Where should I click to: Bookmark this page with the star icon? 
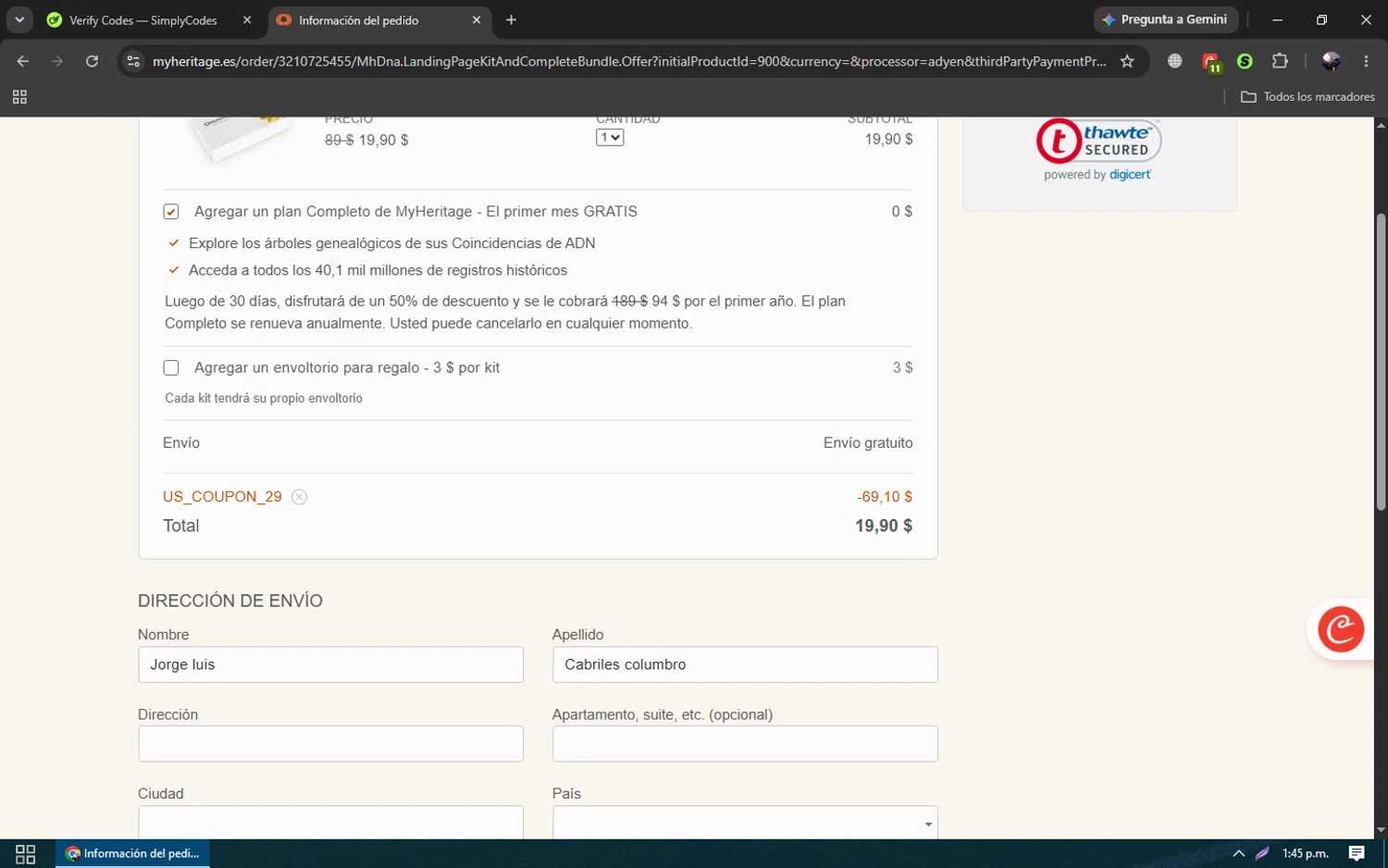(1127, 61)
